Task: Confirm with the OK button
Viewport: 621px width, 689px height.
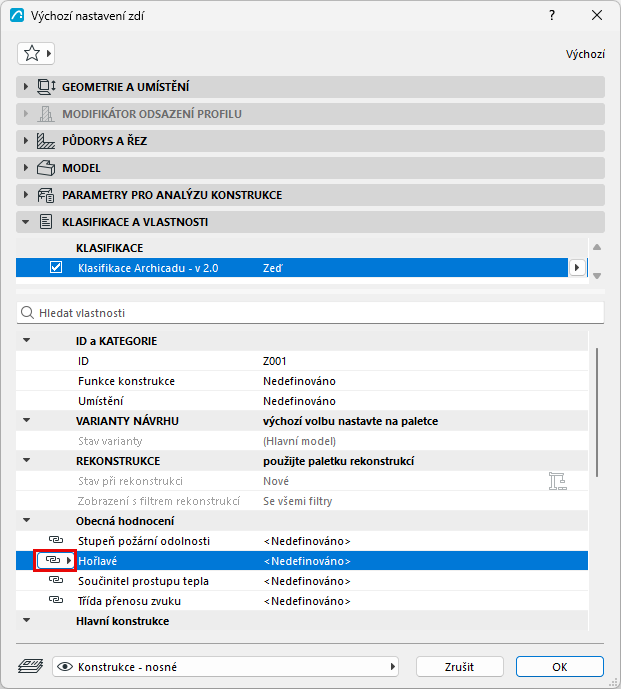Action: click(559, 667)
